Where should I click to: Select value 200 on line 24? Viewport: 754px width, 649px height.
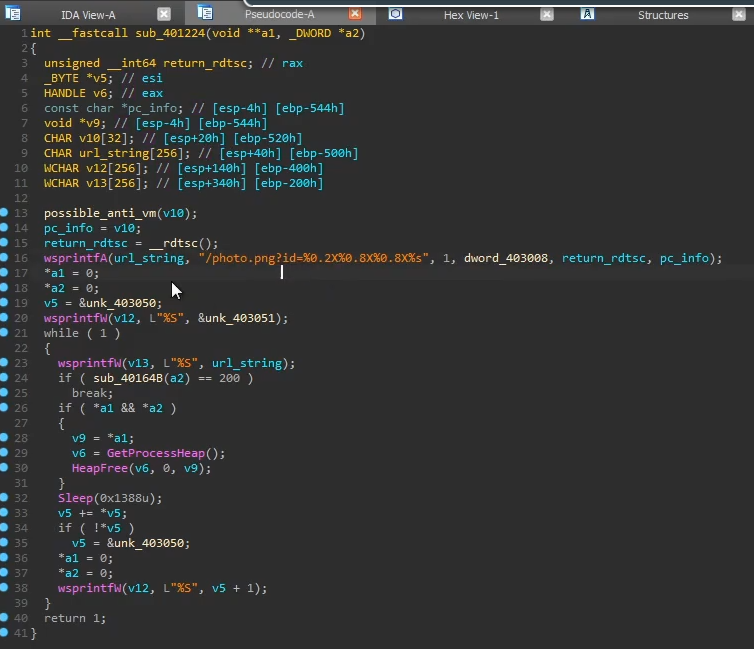coord(229,378)
